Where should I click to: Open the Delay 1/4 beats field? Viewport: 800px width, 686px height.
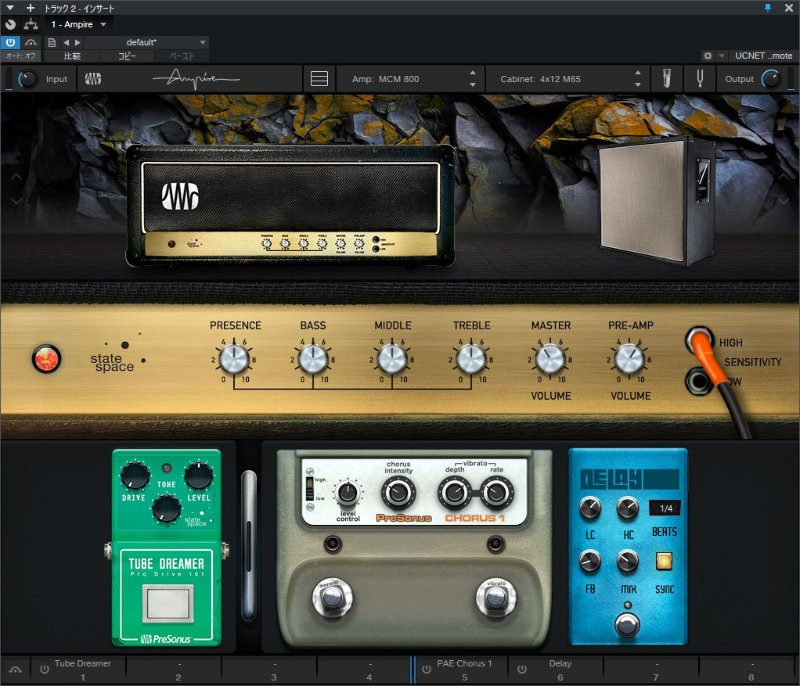(x=664, y=508)
